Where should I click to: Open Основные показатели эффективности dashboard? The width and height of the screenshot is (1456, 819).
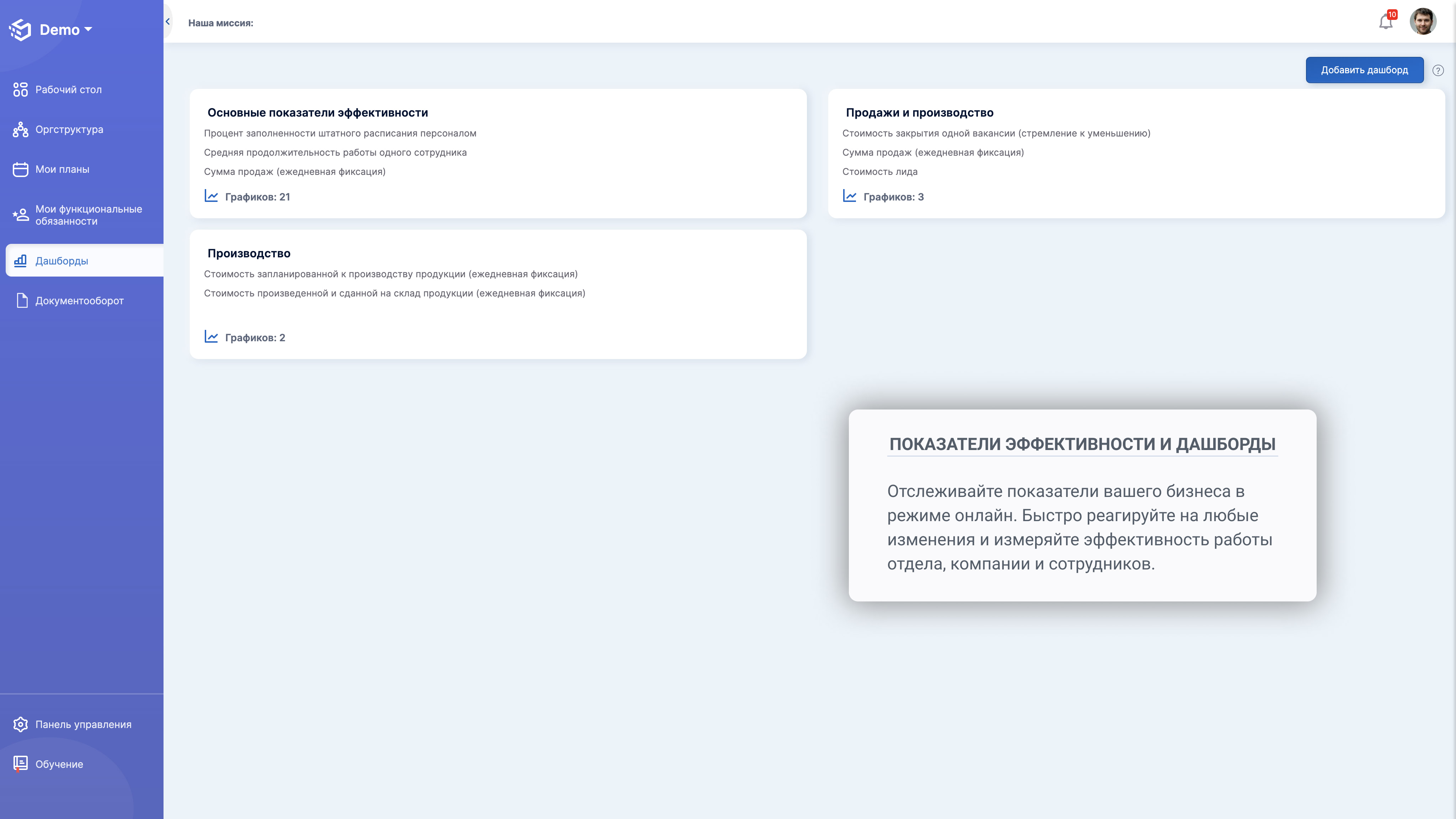[318, 112]
